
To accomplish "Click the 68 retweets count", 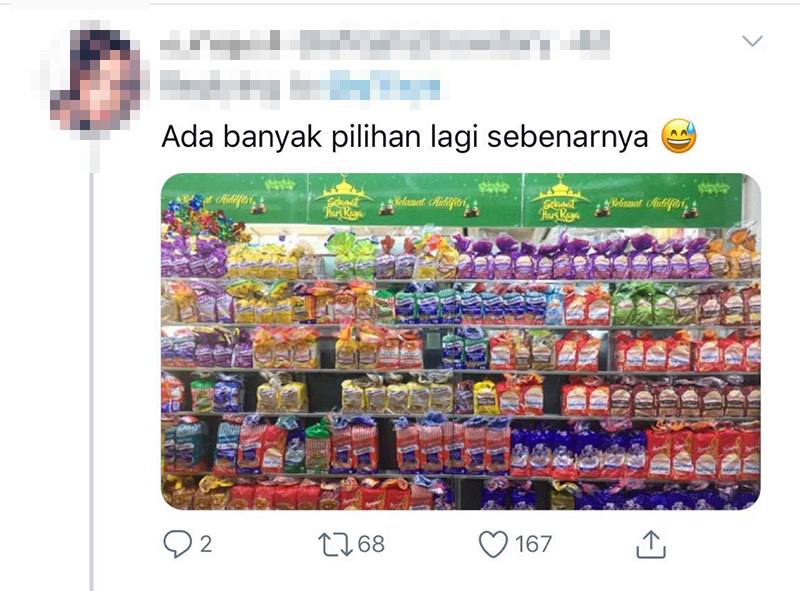I will tap(371, 545).
